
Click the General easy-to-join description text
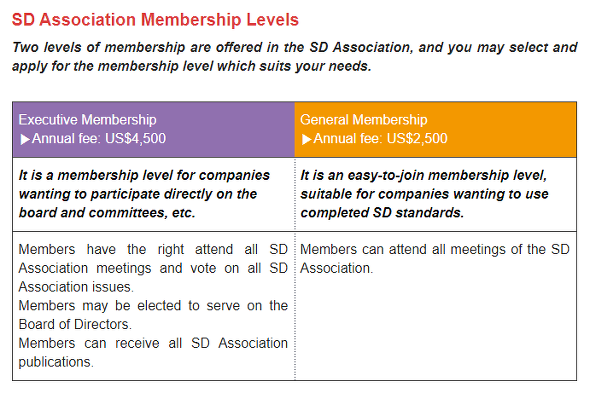[x=424, y=194]
